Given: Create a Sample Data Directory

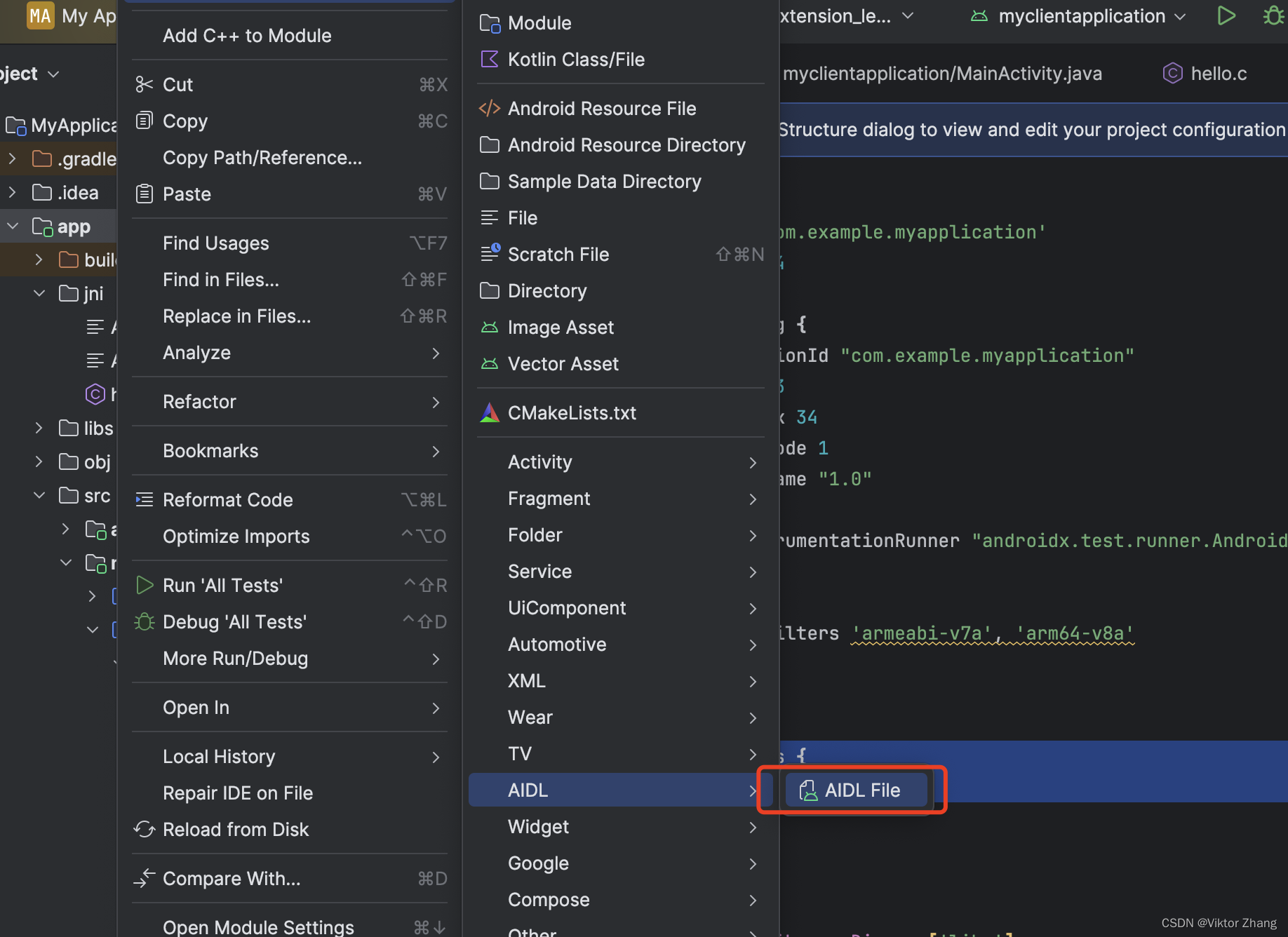Looking at the screenshot, I should [x=604, y=181].
